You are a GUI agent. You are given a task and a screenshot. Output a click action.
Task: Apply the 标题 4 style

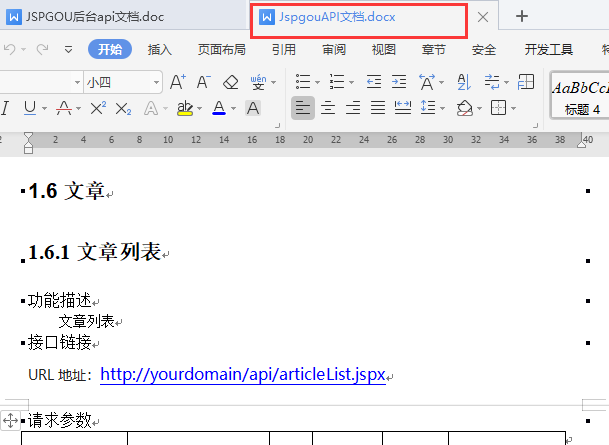coord(580,95)
